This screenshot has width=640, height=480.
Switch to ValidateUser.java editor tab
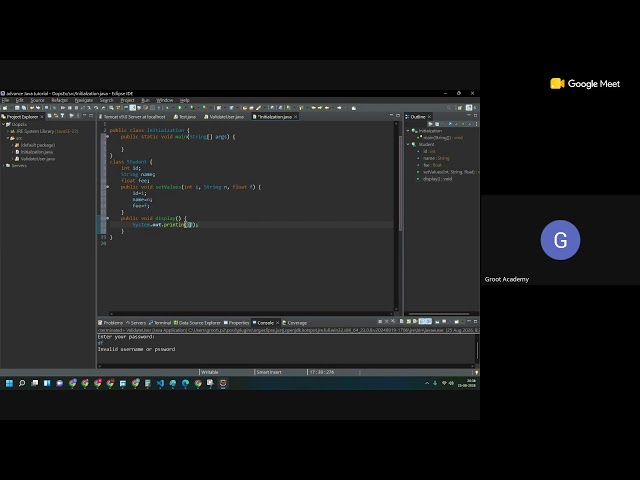[x=224, y=117]
